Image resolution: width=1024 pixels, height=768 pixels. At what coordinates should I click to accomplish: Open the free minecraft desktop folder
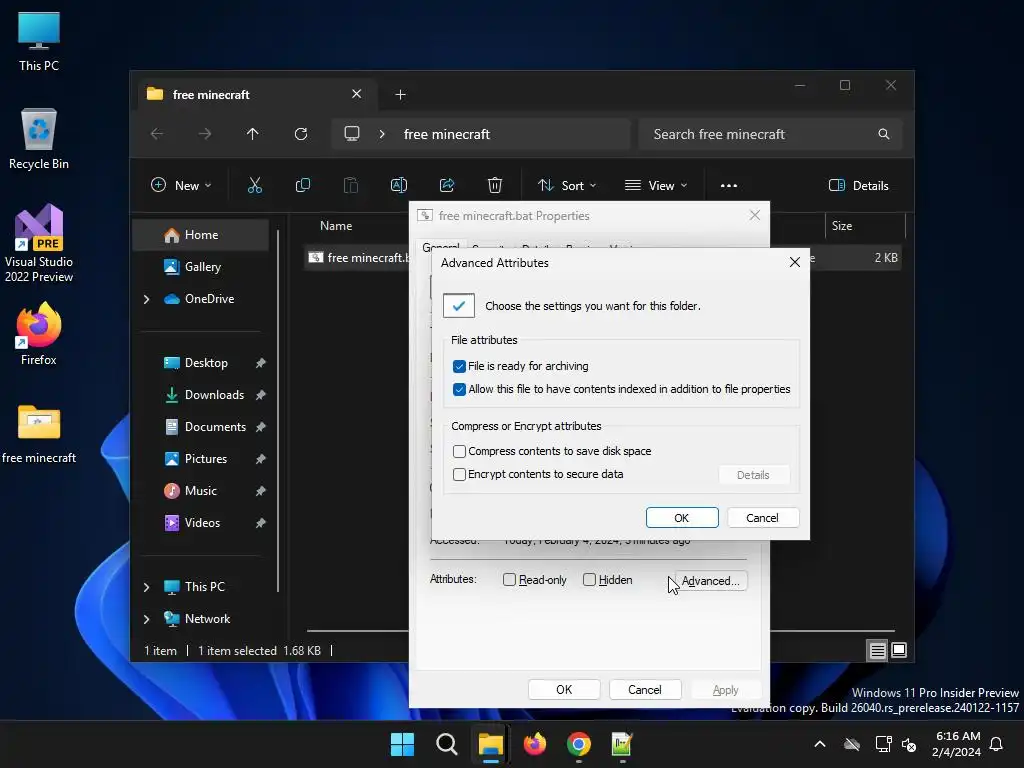pos(39,434)
